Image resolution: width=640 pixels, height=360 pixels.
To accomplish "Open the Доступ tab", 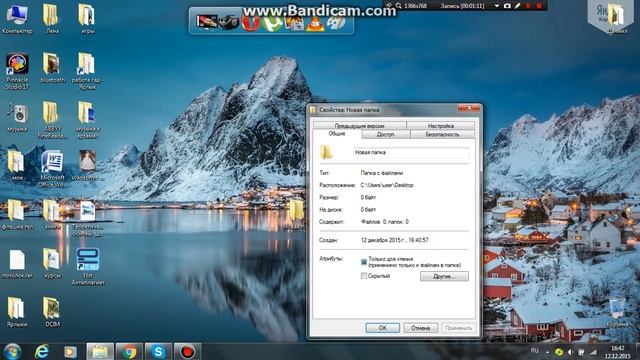I will tap(386, 134).
